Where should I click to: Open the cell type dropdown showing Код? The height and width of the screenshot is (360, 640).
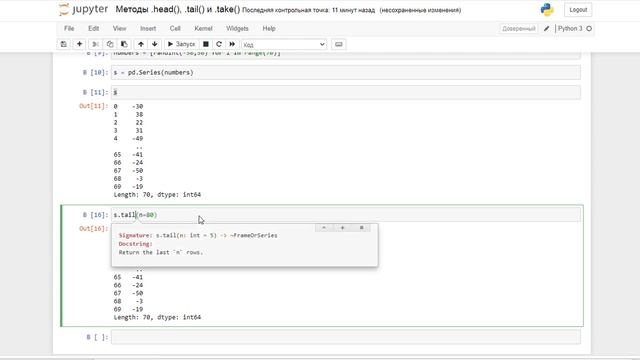coord(284,44)
